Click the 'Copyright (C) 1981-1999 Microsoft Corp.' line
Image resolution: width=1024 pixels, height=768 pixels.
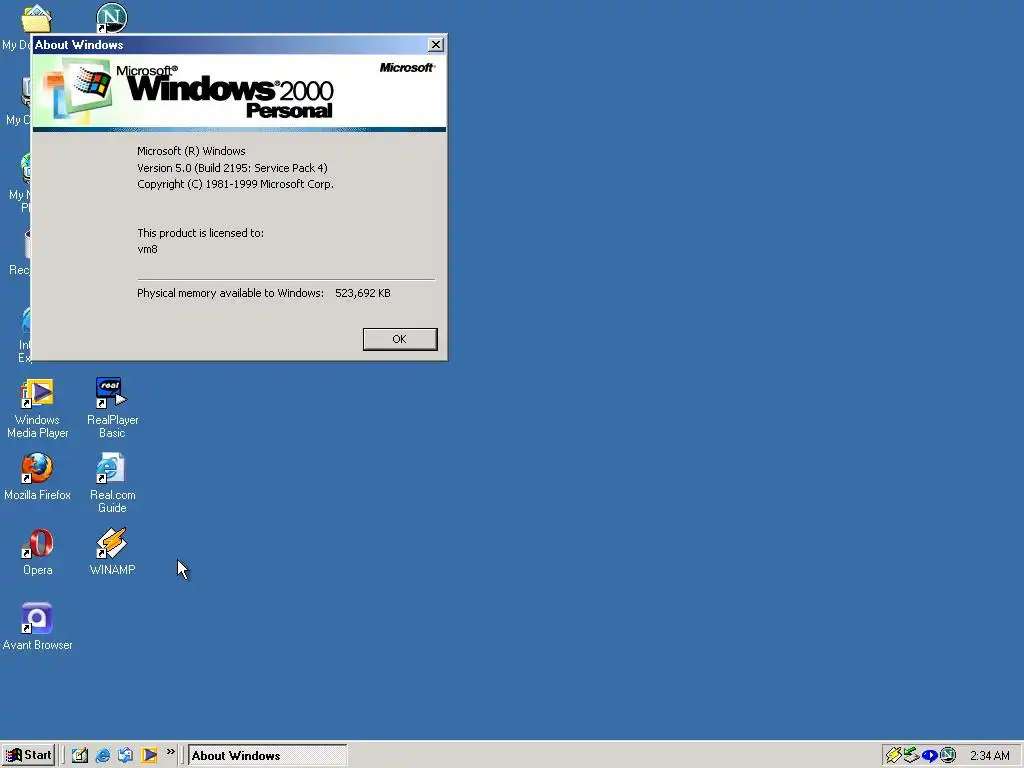(235, 184)
